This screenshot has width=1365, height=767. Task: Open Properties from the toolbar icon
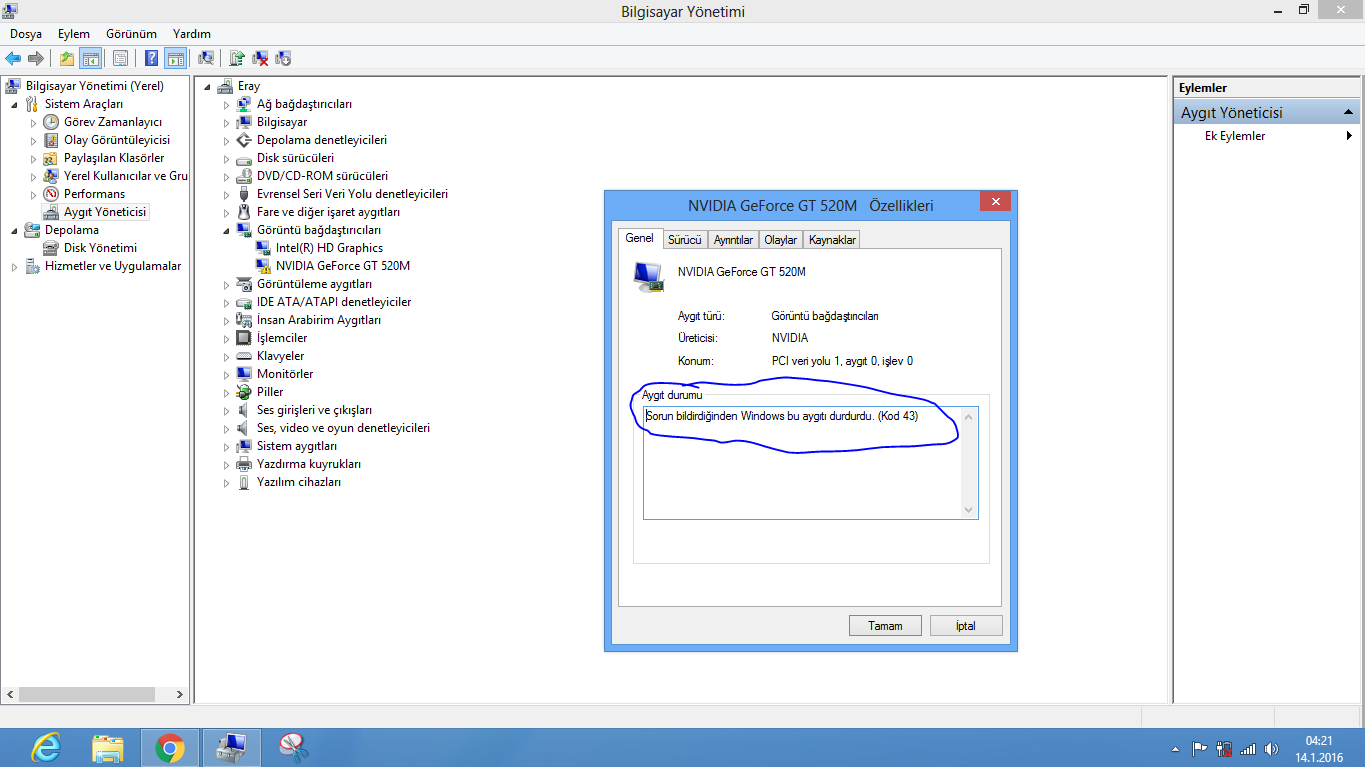[x=120, y=58]
